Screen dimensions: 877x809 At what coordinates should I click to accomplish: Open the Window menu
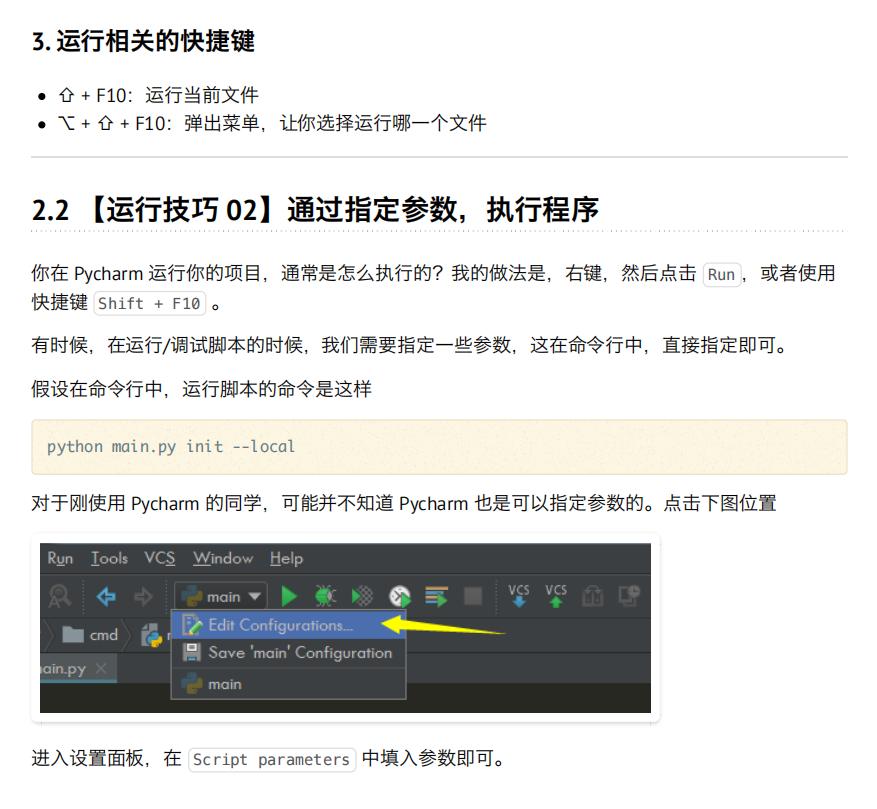click(x=222, y=558)
